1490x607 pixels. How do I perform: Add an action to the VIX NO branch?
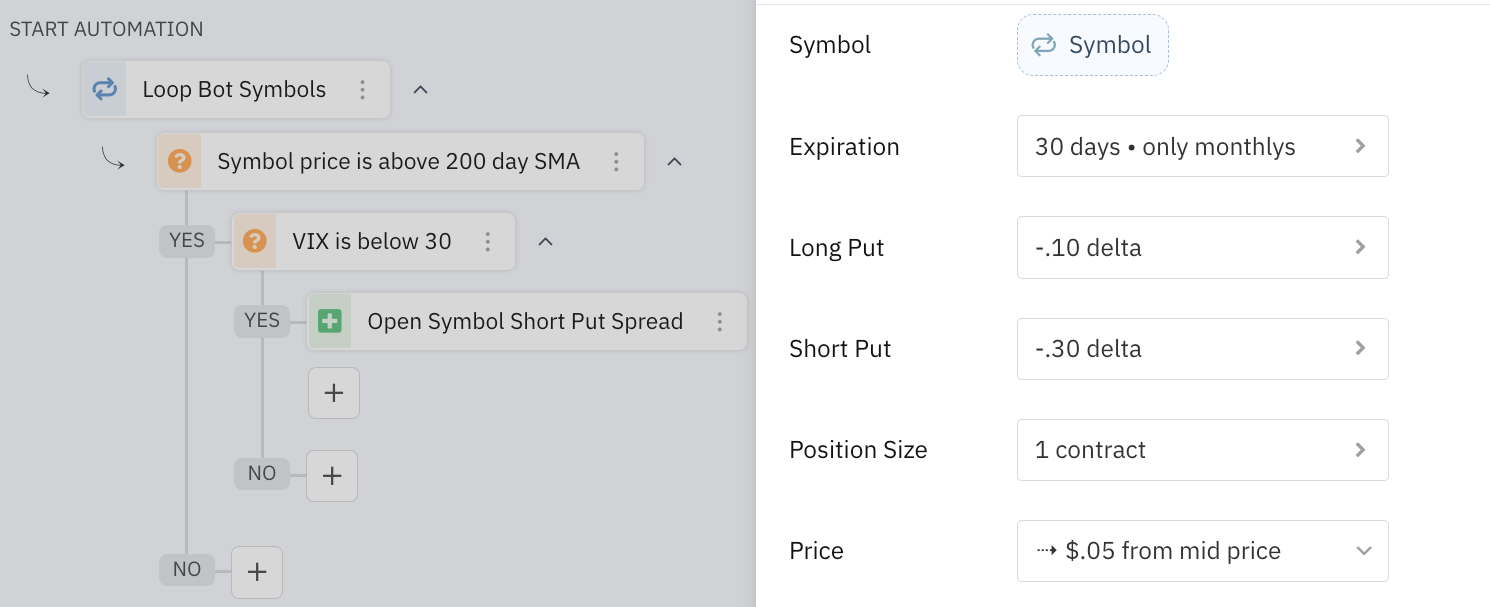click(331, 475)
